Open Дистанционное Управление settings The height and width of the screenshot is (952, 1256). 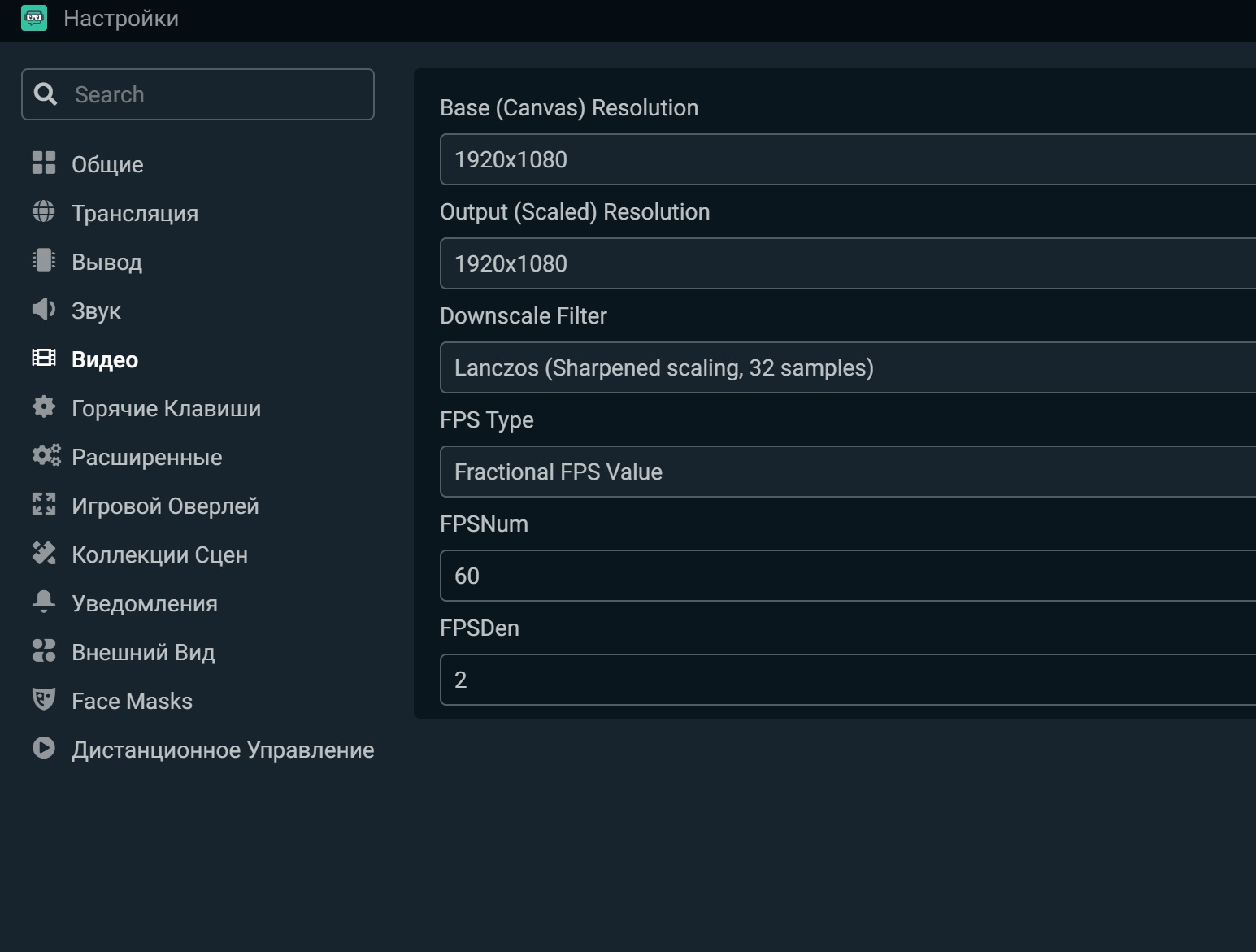[x=223, y=750]
